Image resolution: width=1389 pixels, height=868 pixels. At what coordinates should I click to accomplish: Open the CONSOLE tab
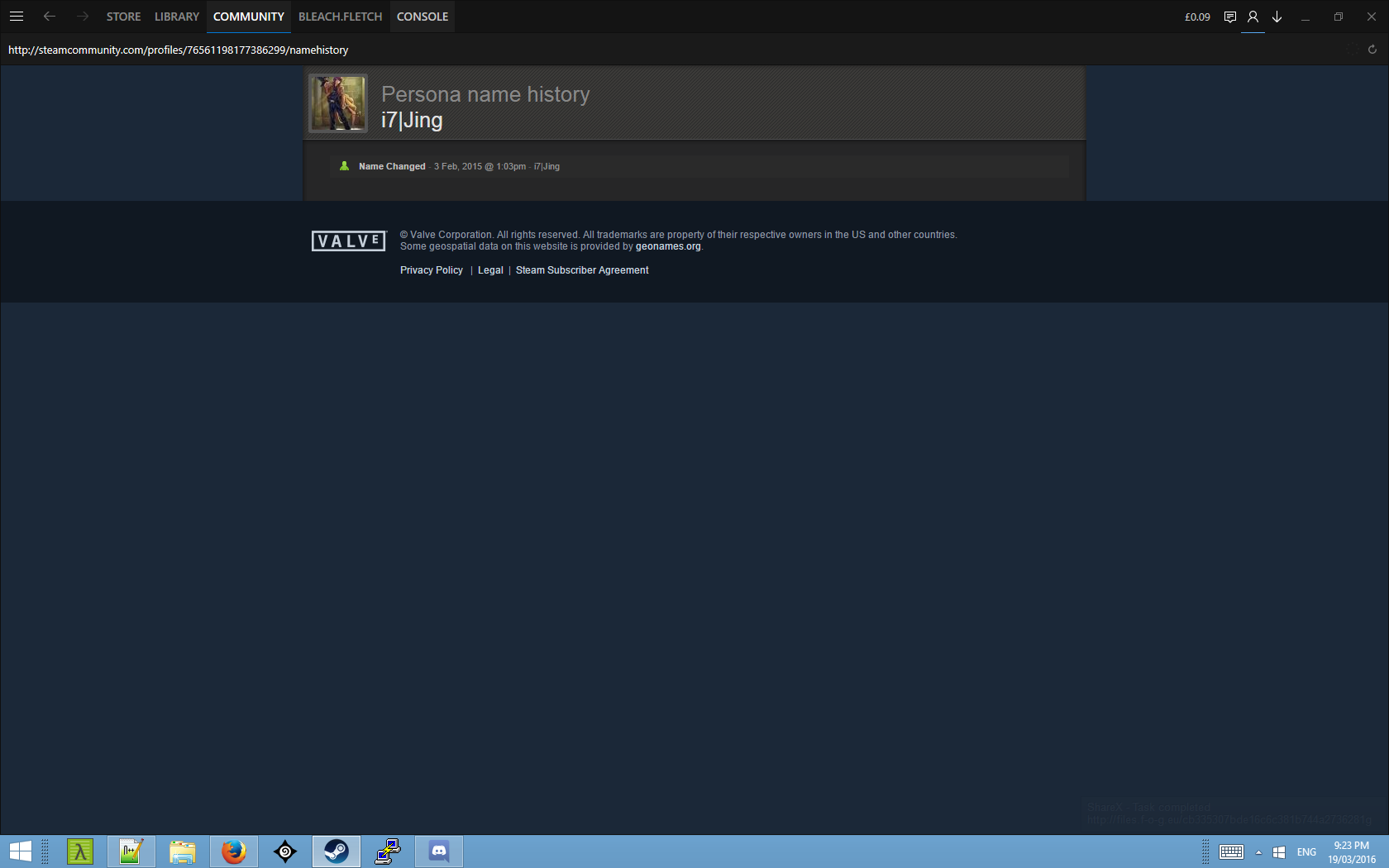coord(422,17)
